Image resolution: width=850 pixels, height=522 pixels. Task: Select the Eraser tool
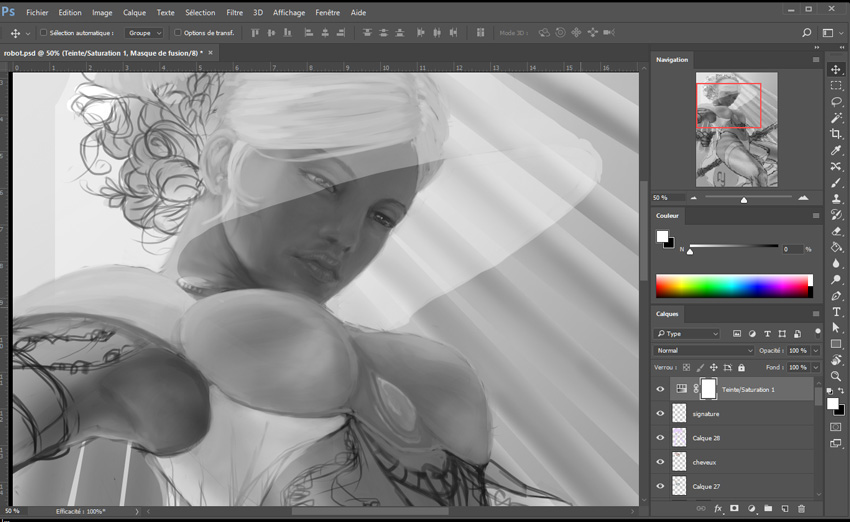coord(836,230)
